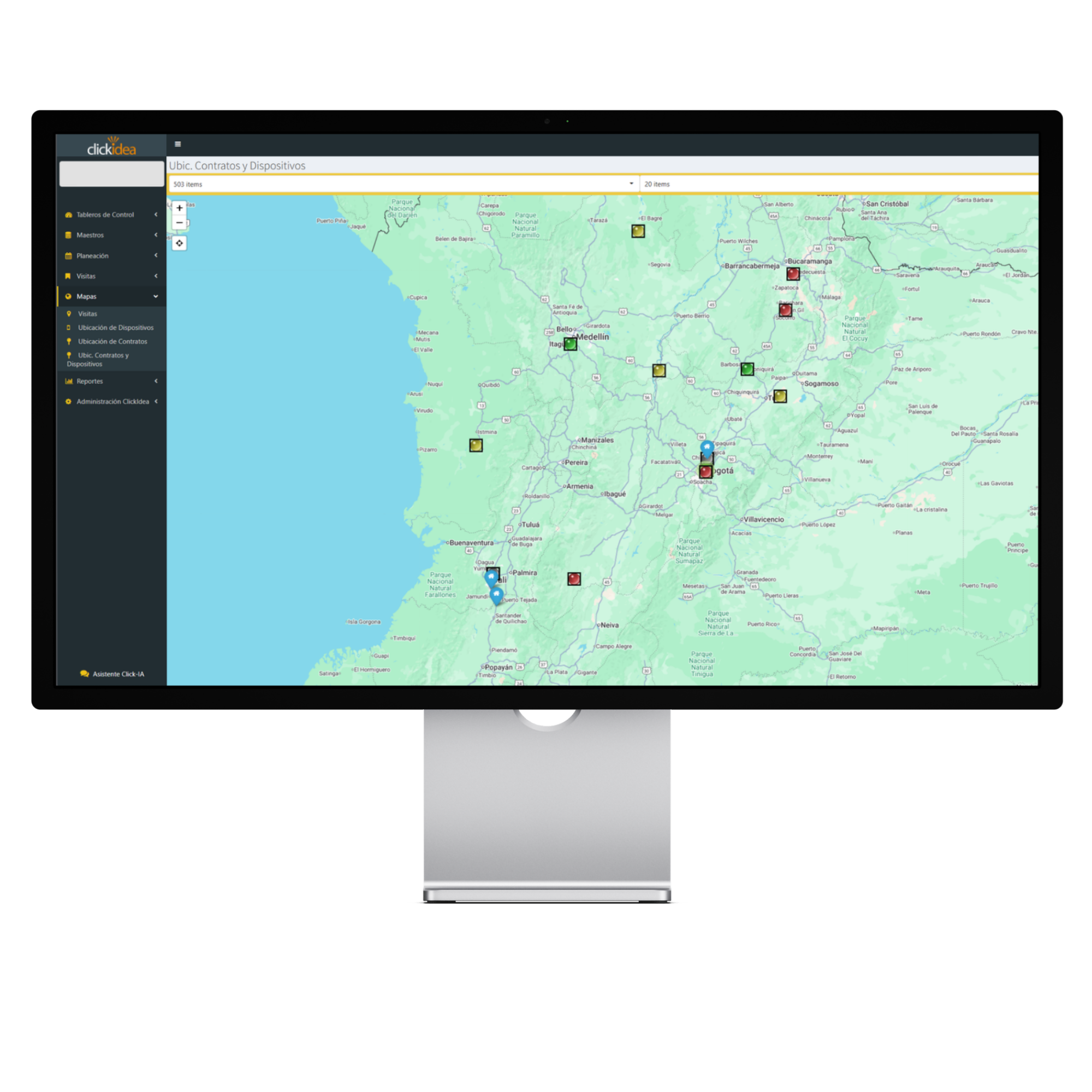Viewport: 1092px width, 1092px height.
Task: Click the Reportes chart icon
Action: 69,381
